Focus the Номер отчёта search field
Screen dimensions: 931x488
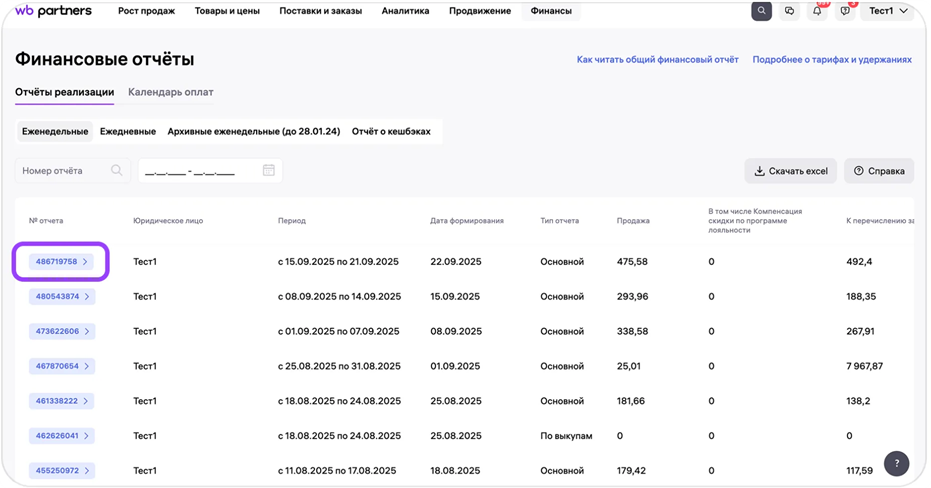coord(65,171)
